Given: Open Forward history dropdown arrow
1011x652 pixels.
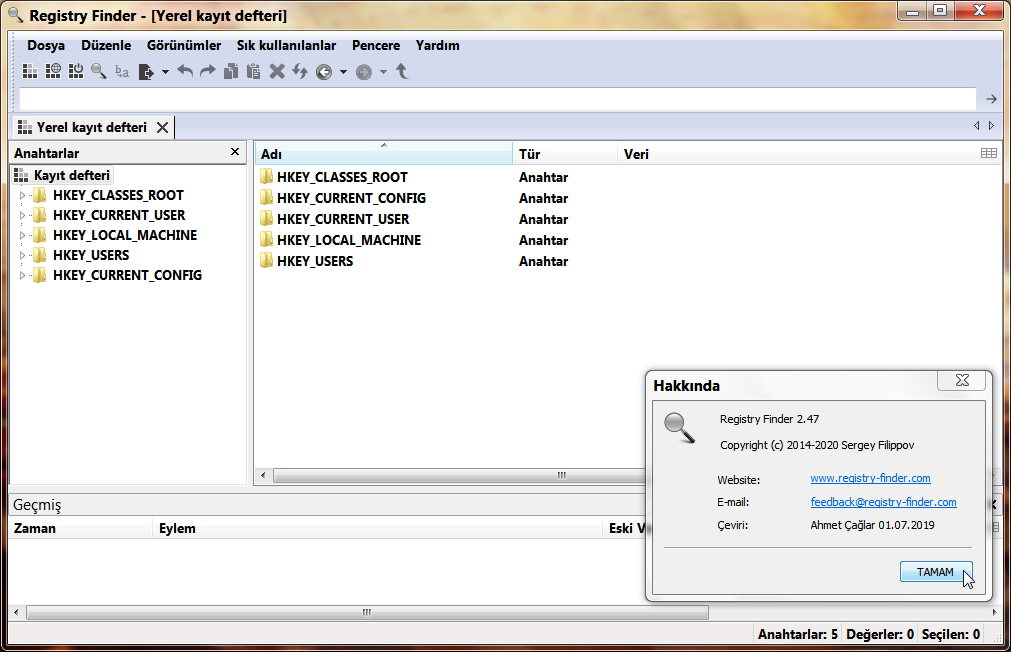Looking at the screenshot, I should click(x=383, y=72).
